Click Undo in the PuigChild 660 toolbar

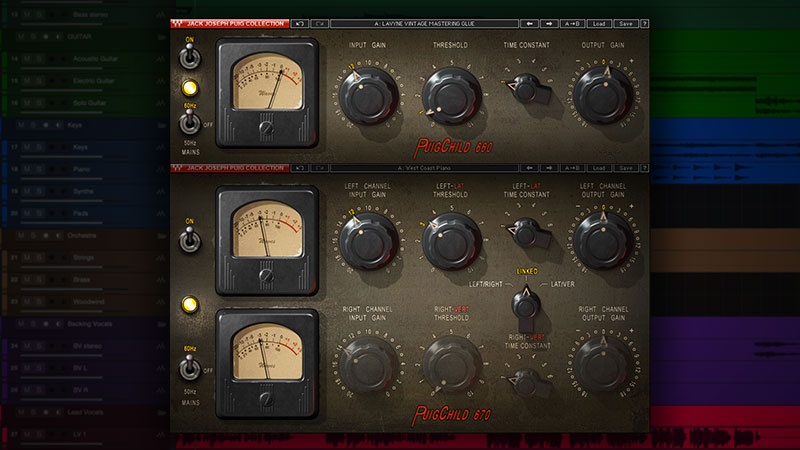(x=300, y=23)
